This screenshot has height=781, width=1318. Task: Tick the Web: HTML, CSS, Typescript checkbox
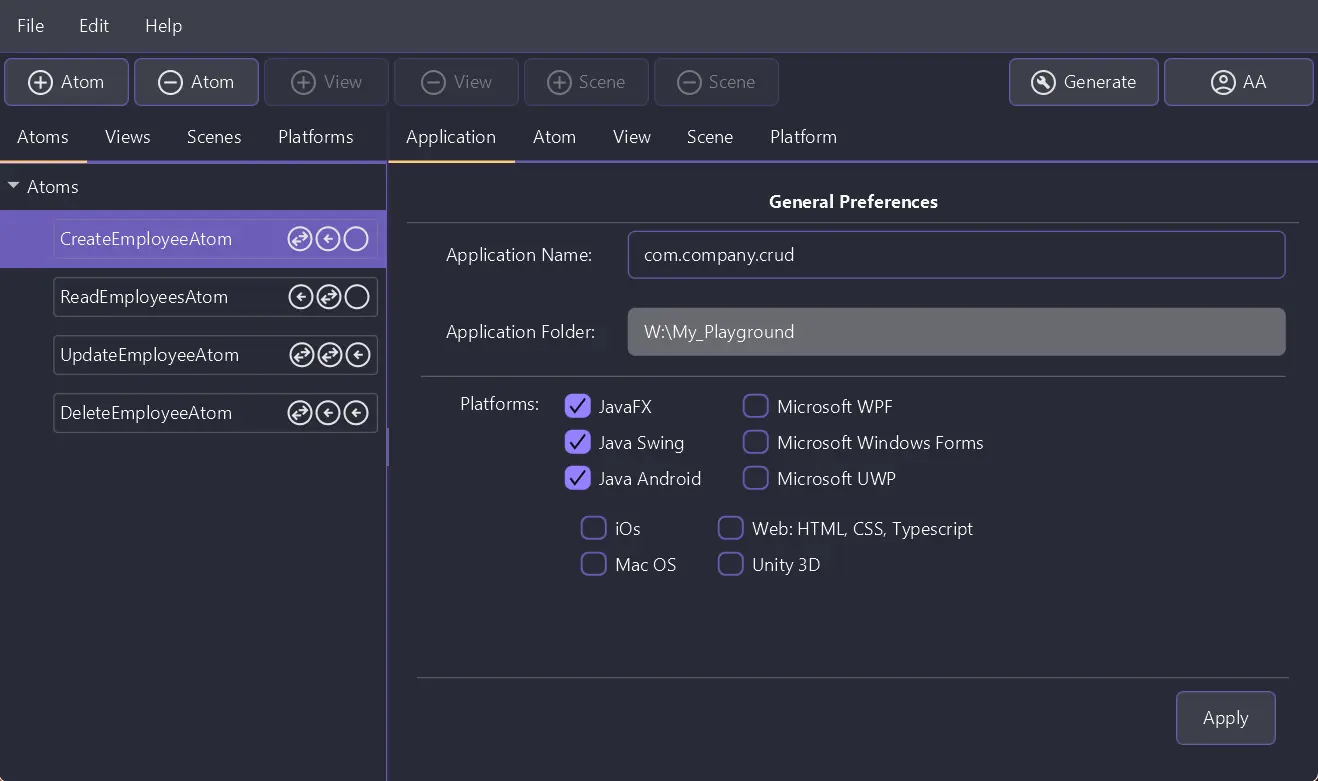coord(731,528)
